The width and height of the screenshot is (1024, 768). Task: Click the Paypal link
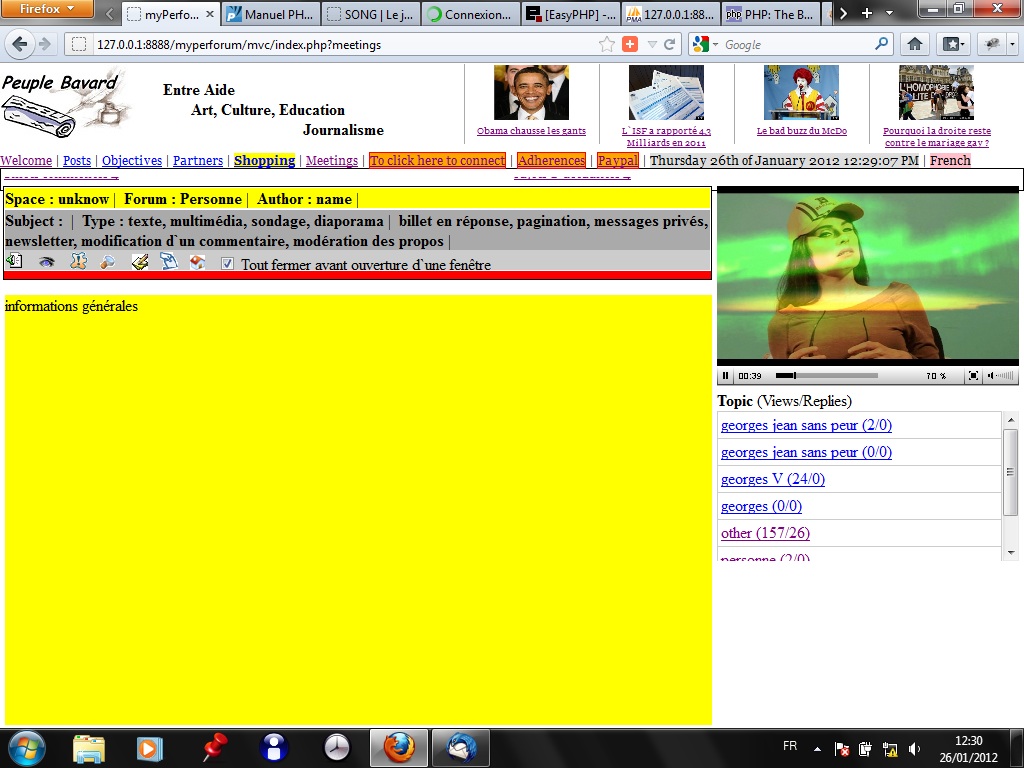click(x=618, y=160)
